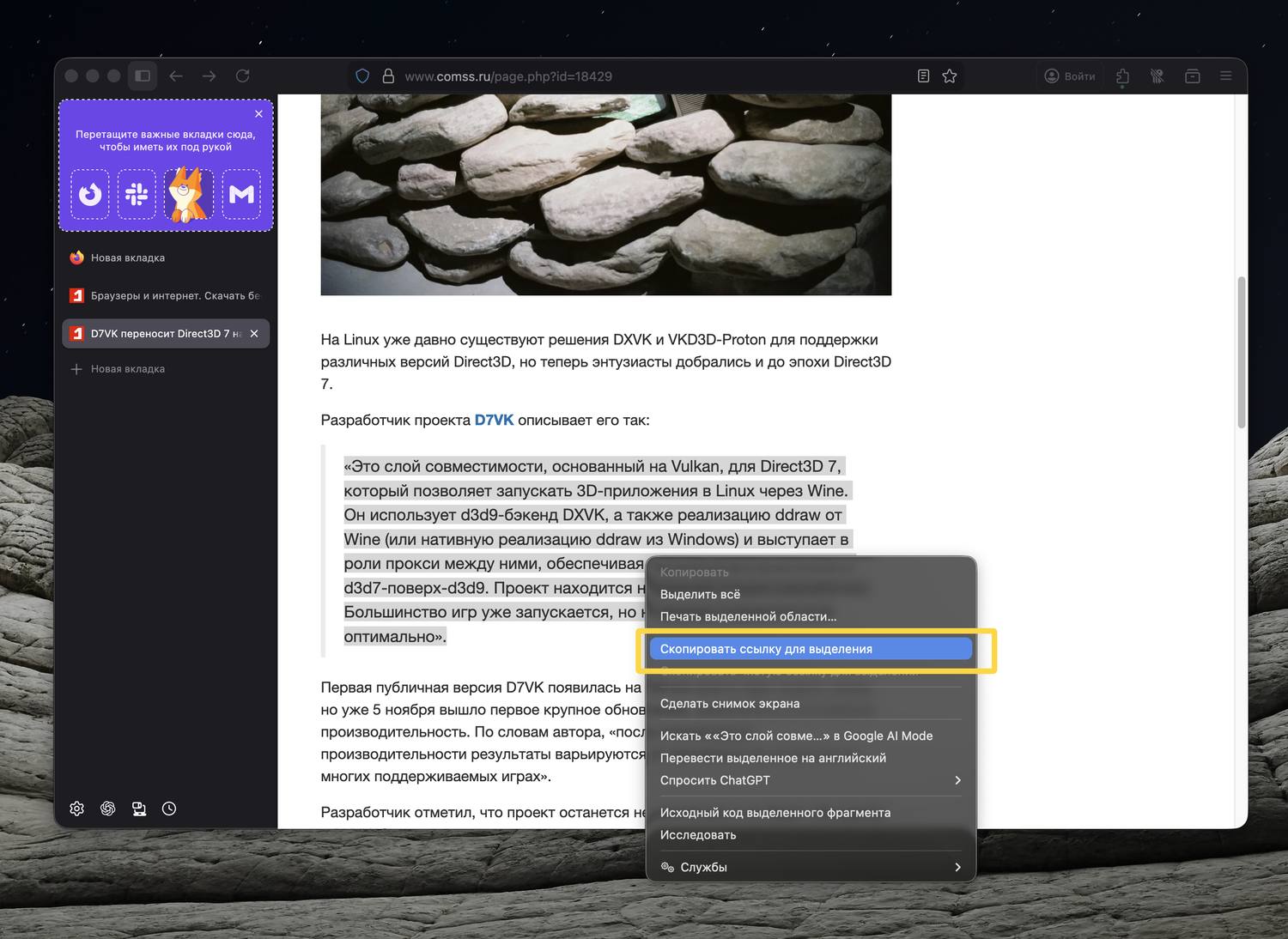Select Исходный код выделенного фрагмента

click(811, 813)
